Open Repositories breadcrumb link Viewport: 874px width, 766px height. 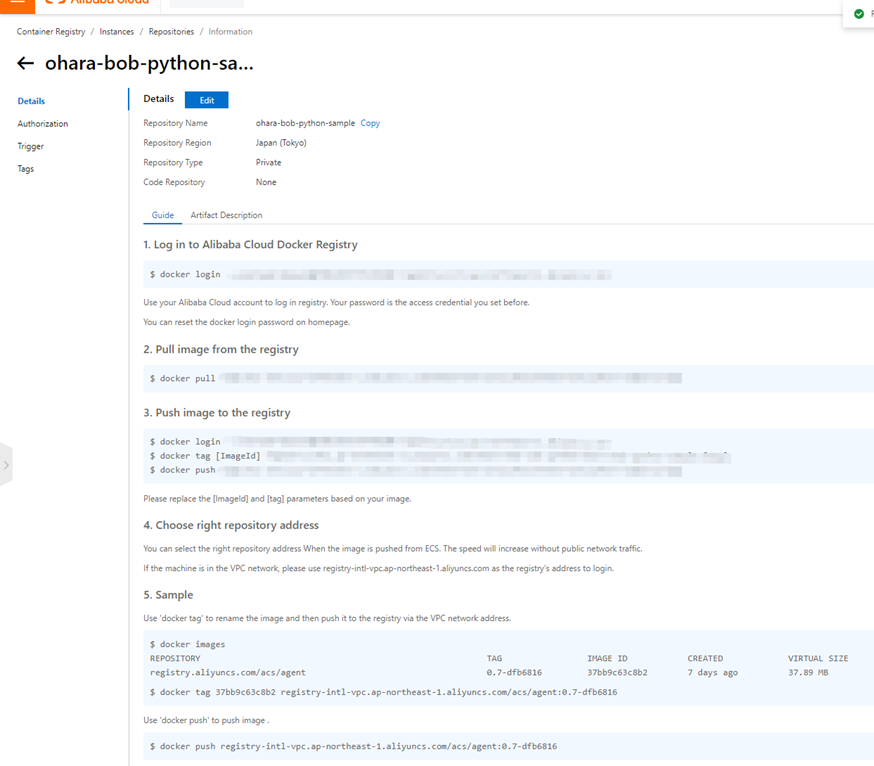(x=171, y=32)
